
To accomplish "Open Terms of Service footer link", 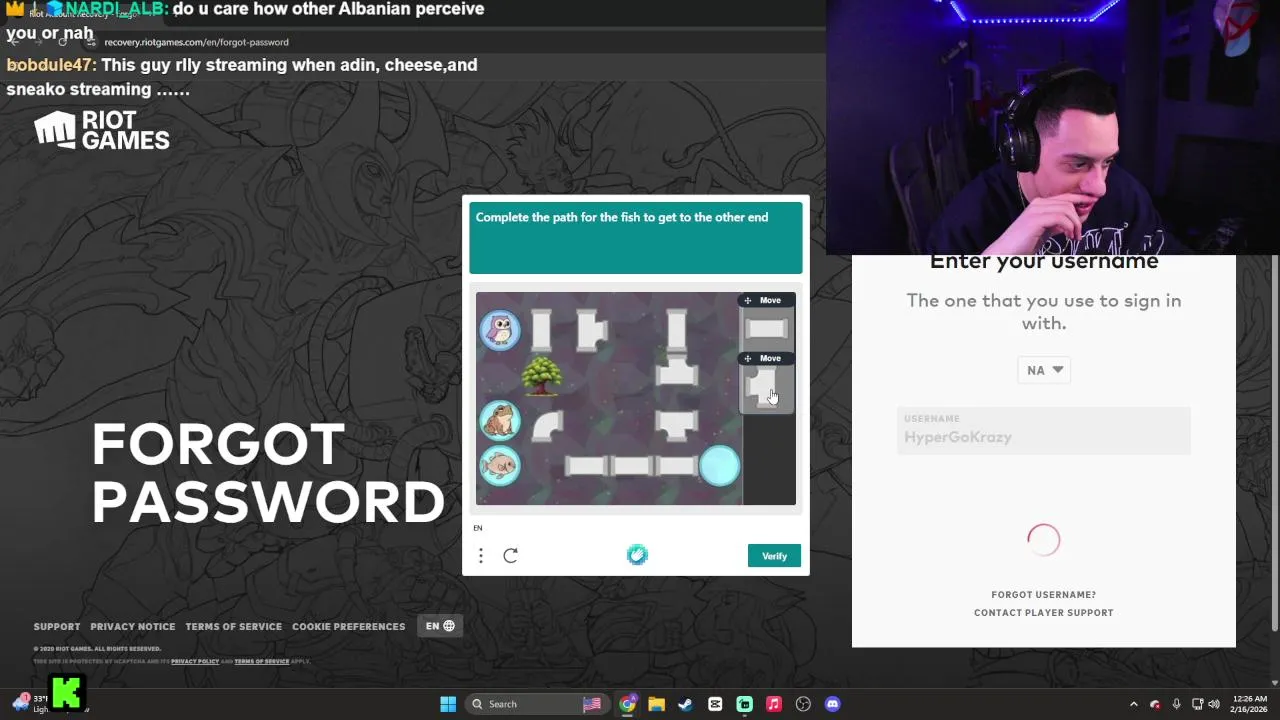I will click(234, 627).
